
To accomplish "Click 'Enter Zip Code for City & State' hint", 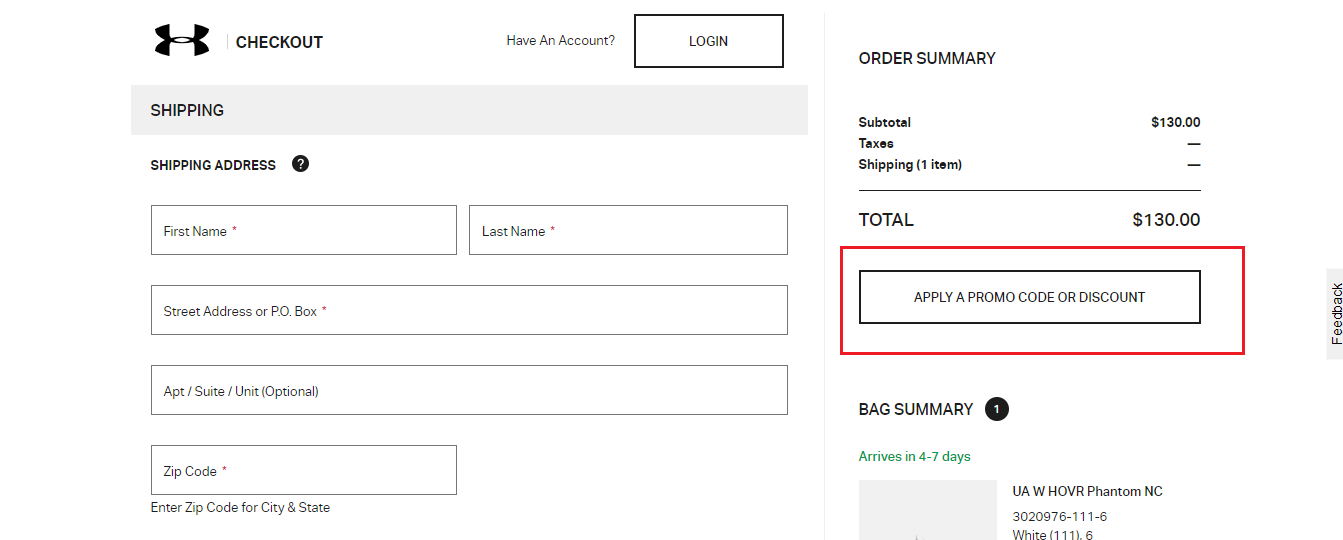I will pos(240,507).
